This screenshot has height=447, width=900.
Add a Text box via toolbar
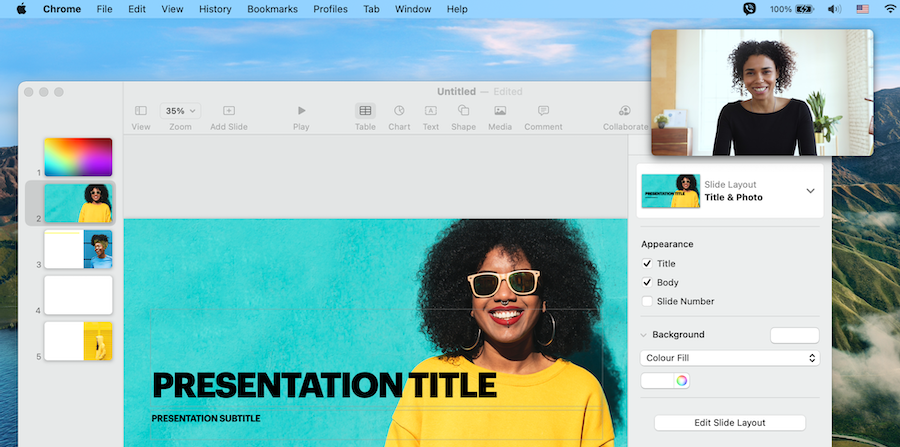[430, 111]
